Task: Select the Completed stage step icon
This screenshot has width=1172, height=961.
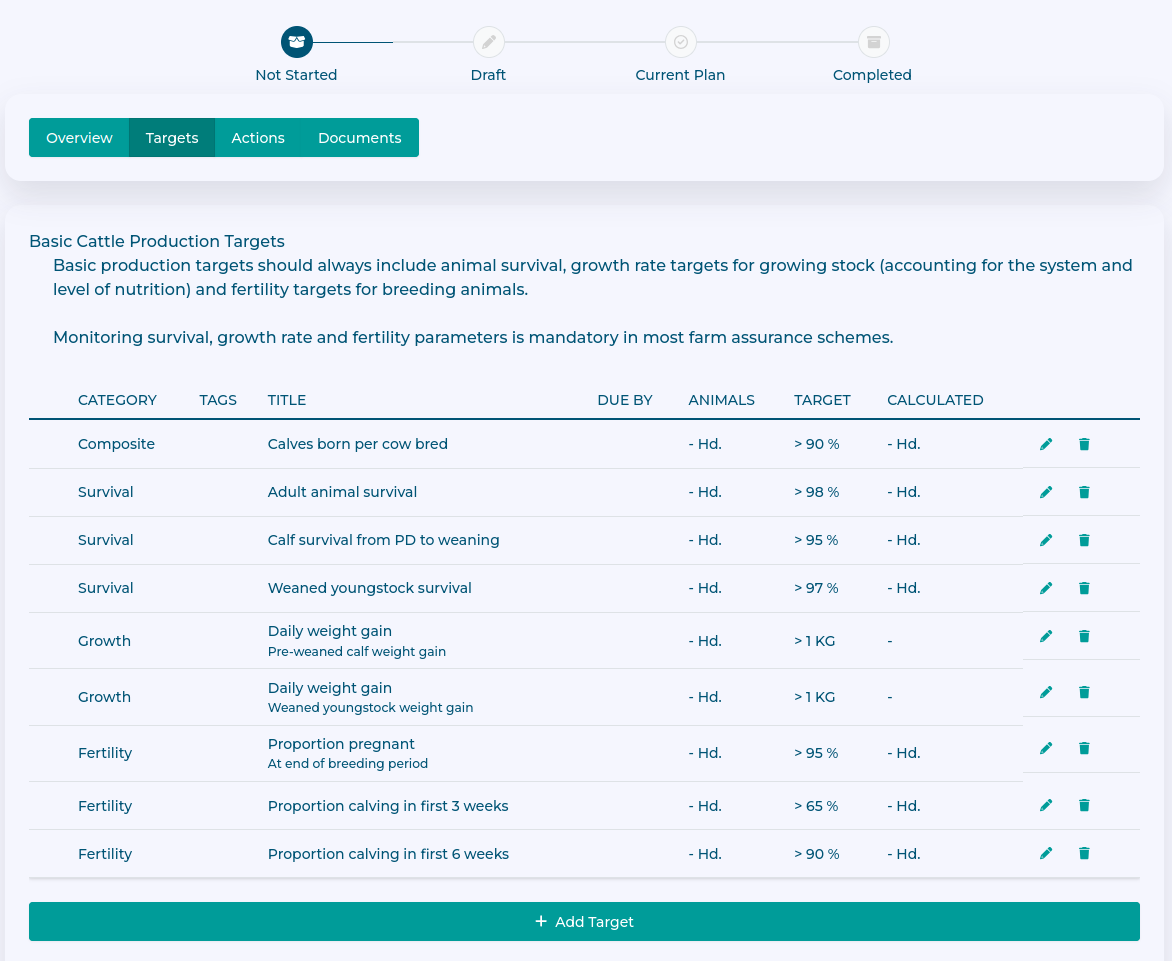Action: click(873, 42)
